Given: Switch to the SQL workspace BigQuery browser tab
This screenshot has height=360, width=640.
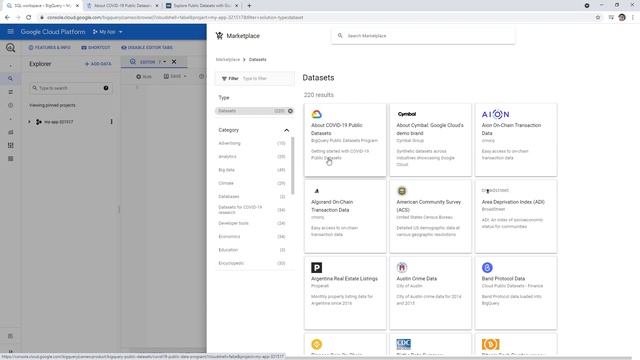Looking at the screenshot, I should point(42,6).
